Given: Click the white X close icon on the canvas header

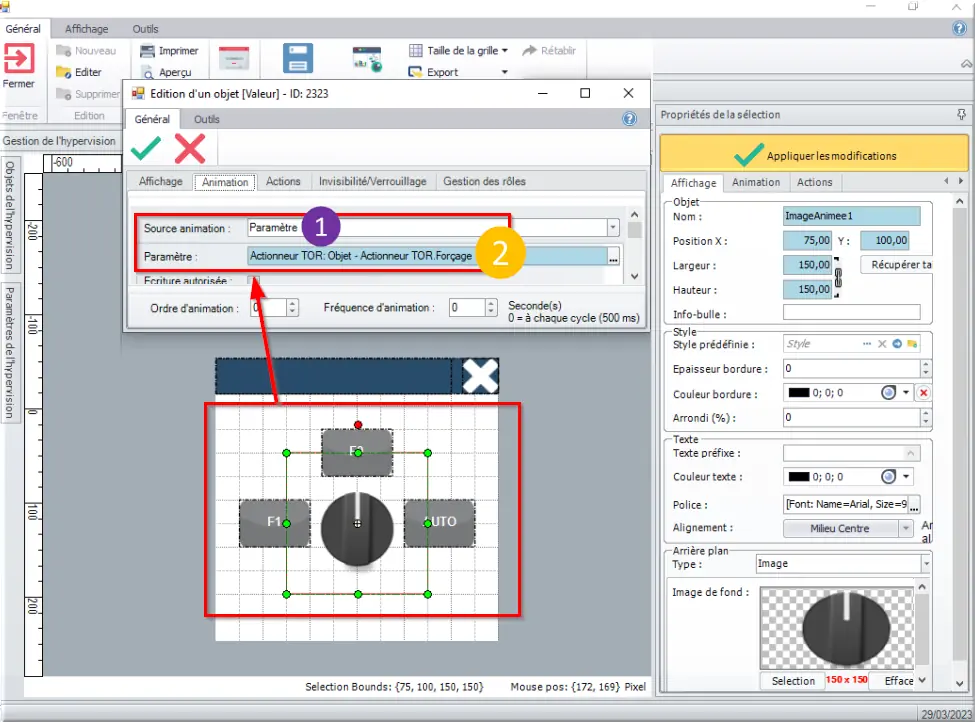Looking at the screenshot, I should (480, 376).
